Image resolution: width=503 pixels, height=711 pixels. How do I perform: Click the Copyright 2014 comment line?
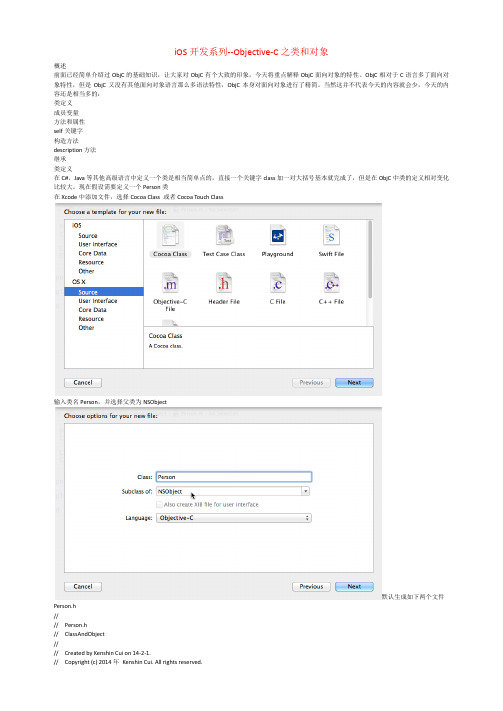click(x=128, y=662)
